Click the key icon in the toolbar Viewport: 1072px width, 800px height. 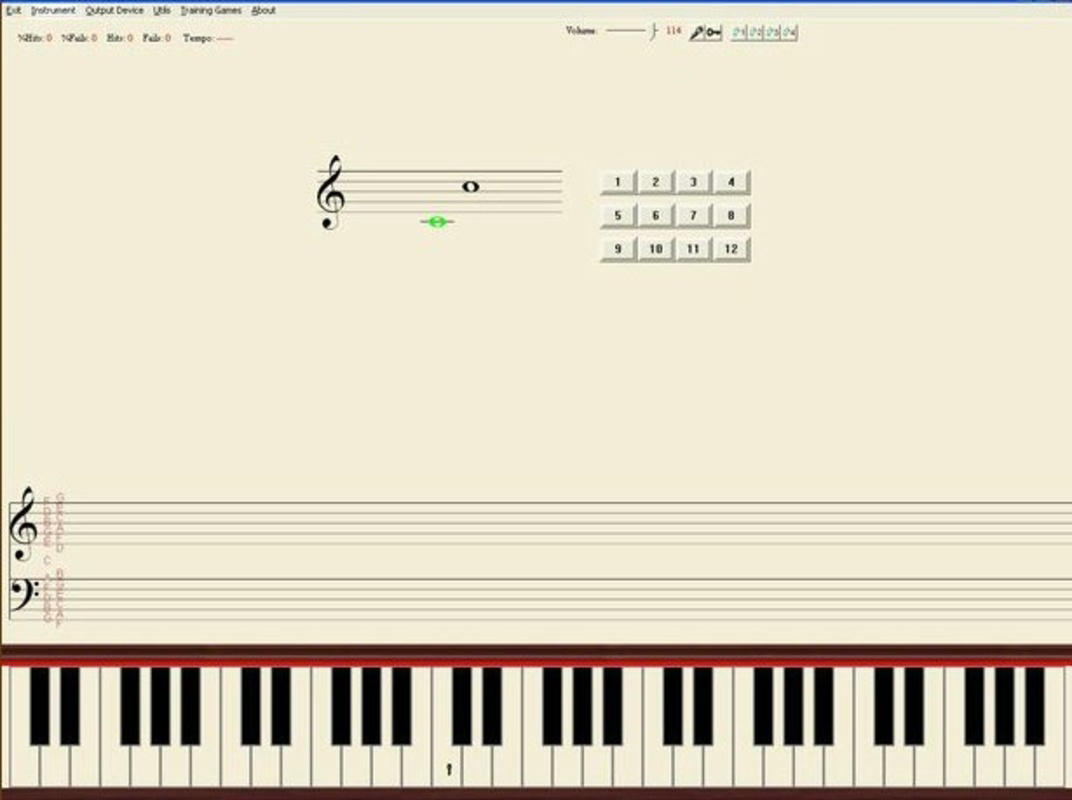click(x=713, y=32)
